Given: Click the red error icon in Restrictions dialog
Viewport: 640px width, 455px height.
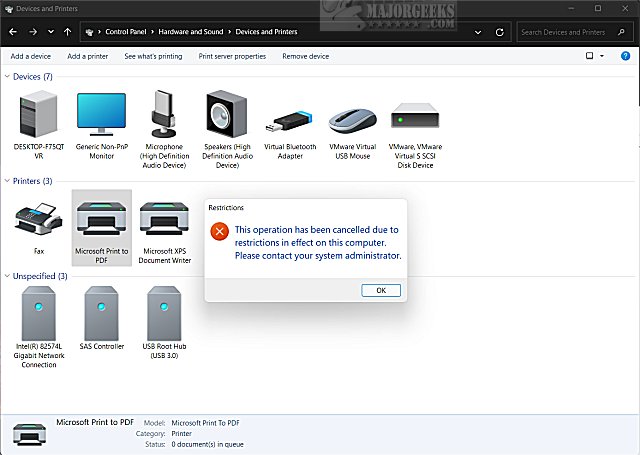Looking at the screenshot, I should click(220, 231).
